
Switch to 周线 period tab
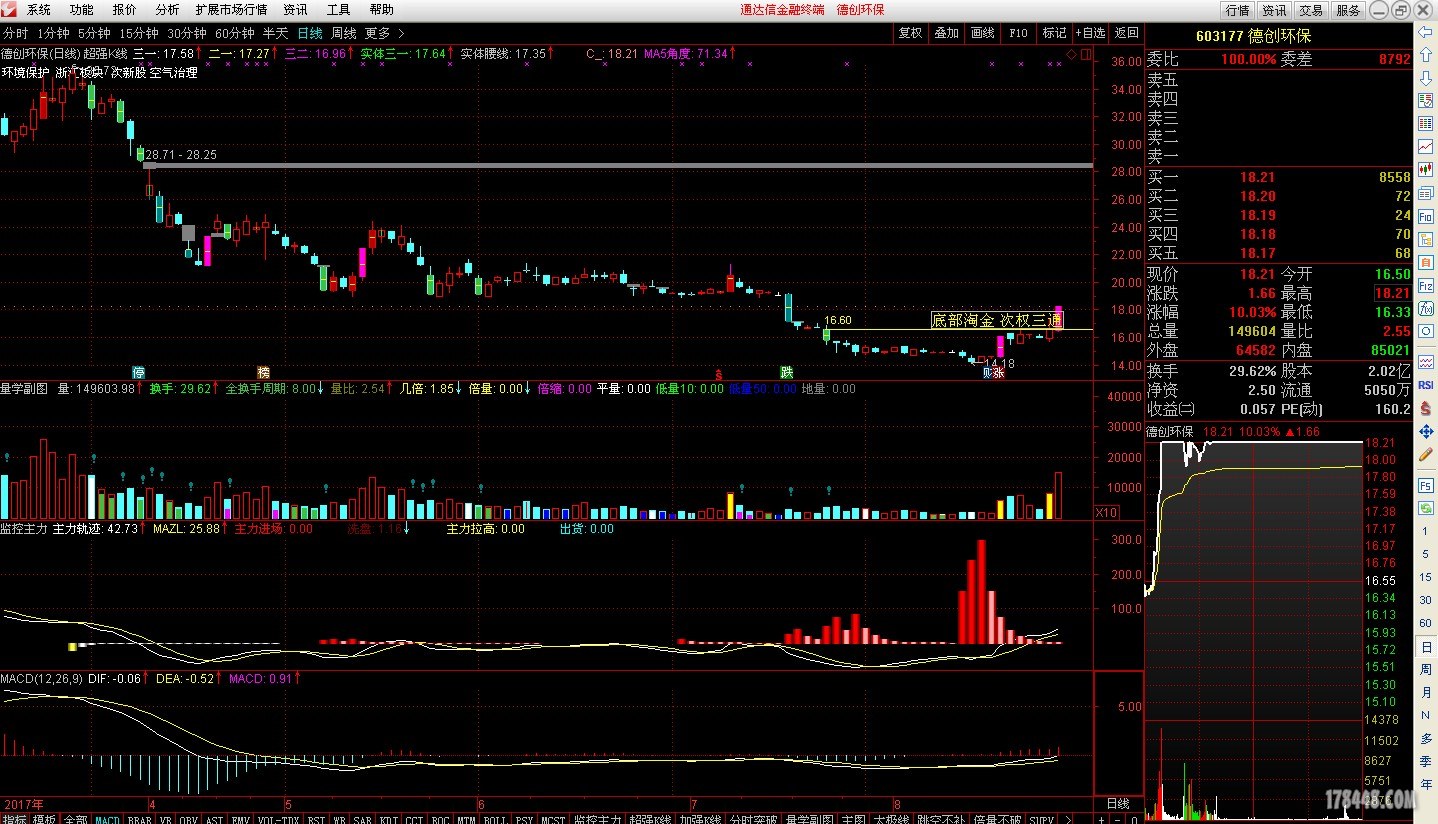[343, 33]
